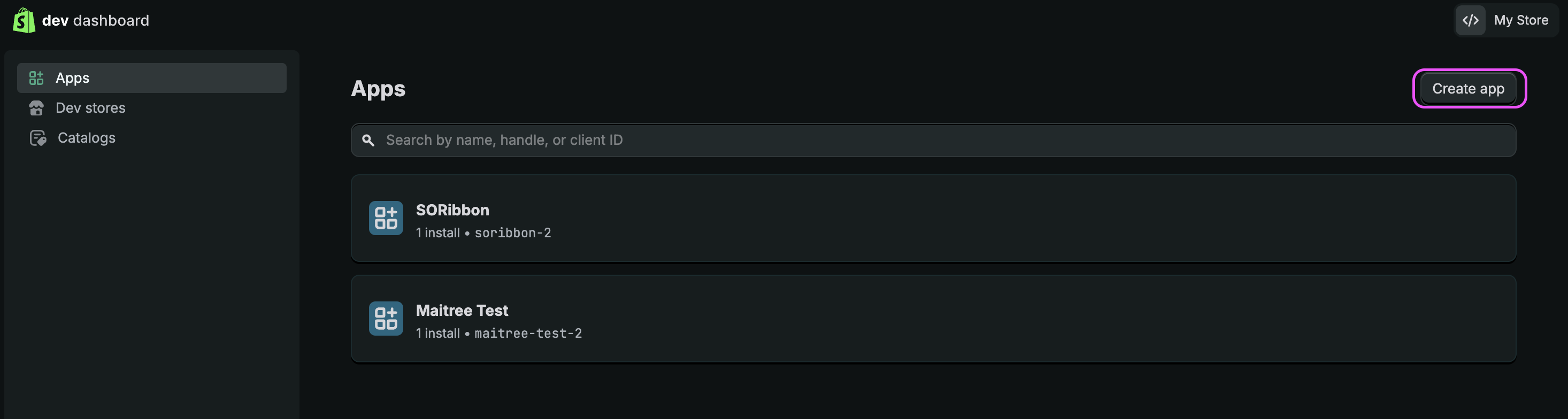
Task: Open the Maitree Test app entry
Action: pyautogui.click(x=462, y=310)
